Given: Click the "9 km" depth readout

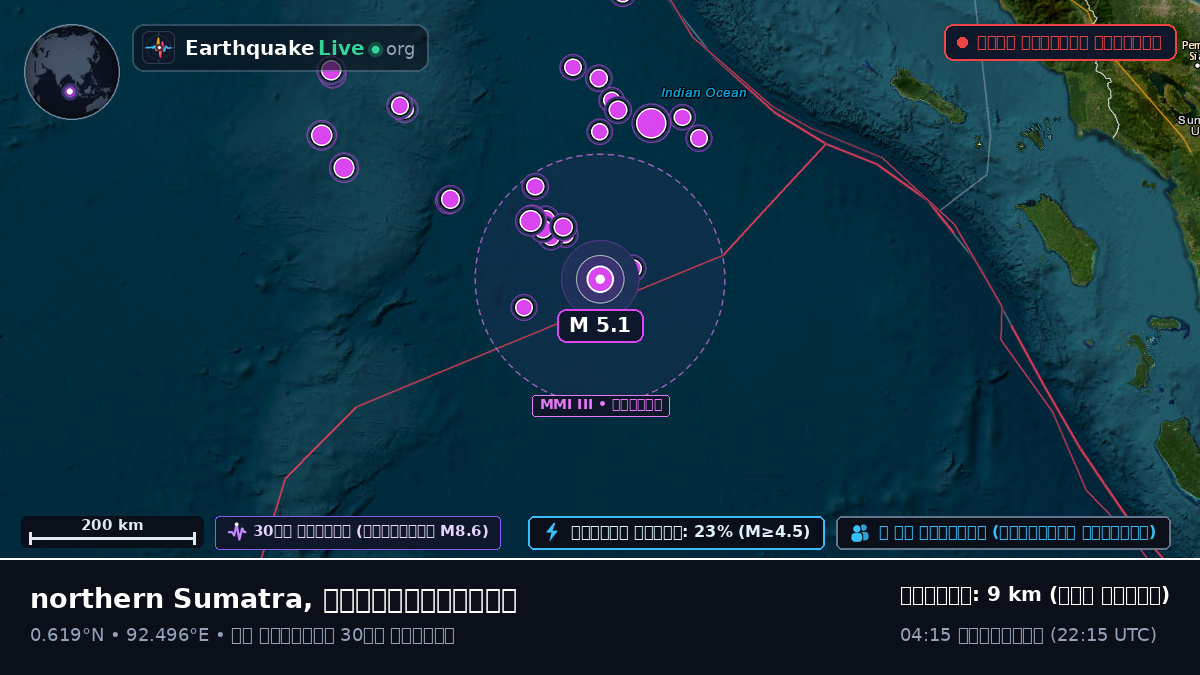Looking at the screenshot, I should click(1035, 595).
